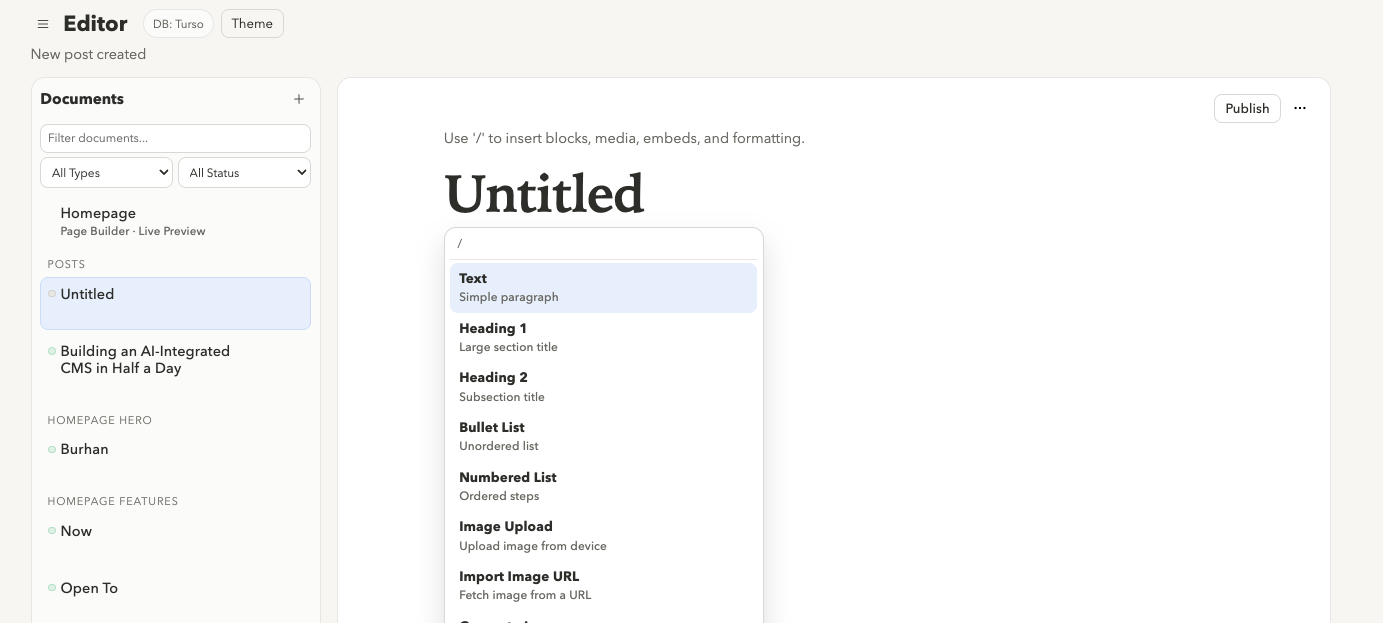Click the status dot beside Untitled post
This screenshot has height=623, width=1383.
click(52, 294)
